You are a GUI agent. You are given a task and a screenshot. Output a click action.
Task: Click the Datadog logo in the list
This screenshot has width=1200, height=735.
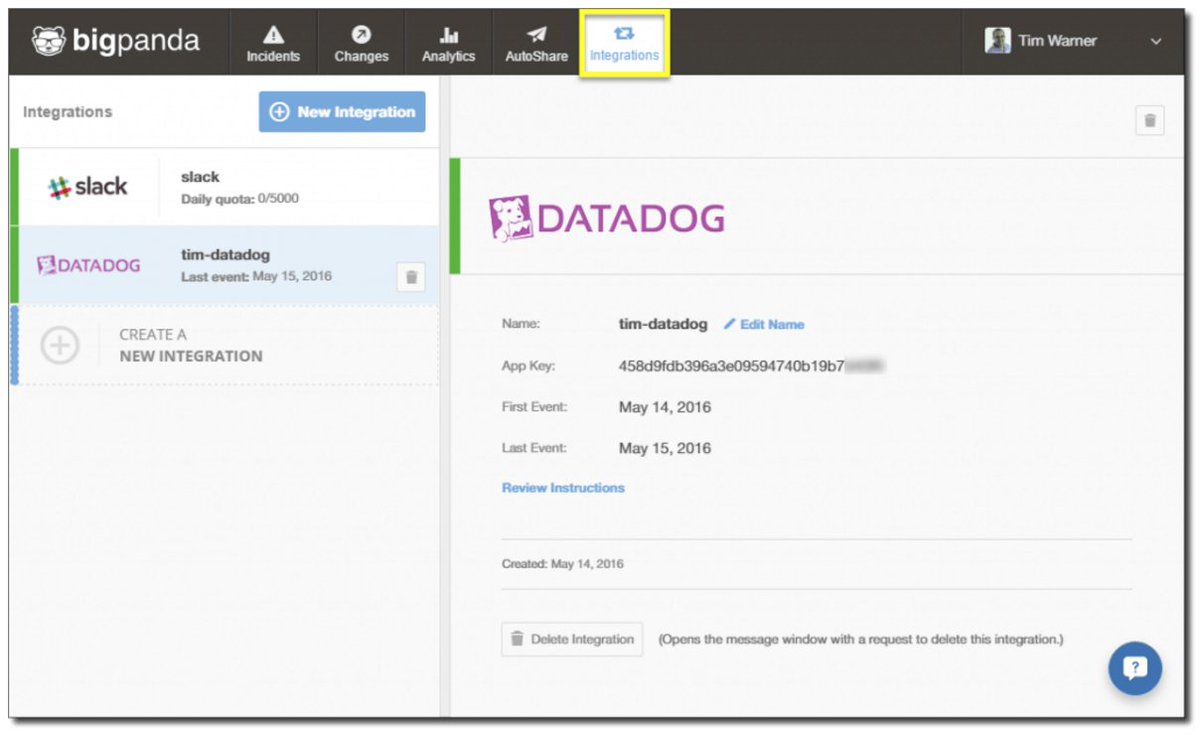coord(88,265)
